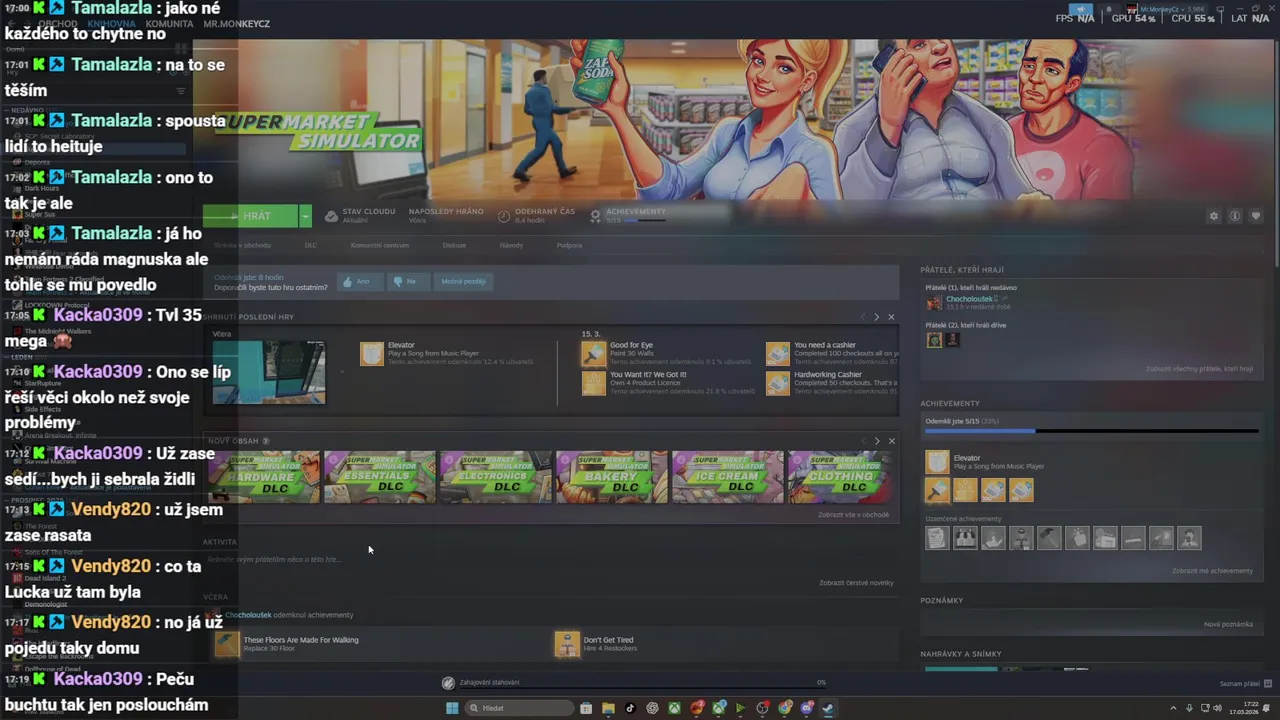Click first locked achievement icon
The width and height of the screenshot is (1280, 720).
click(937, 538)
